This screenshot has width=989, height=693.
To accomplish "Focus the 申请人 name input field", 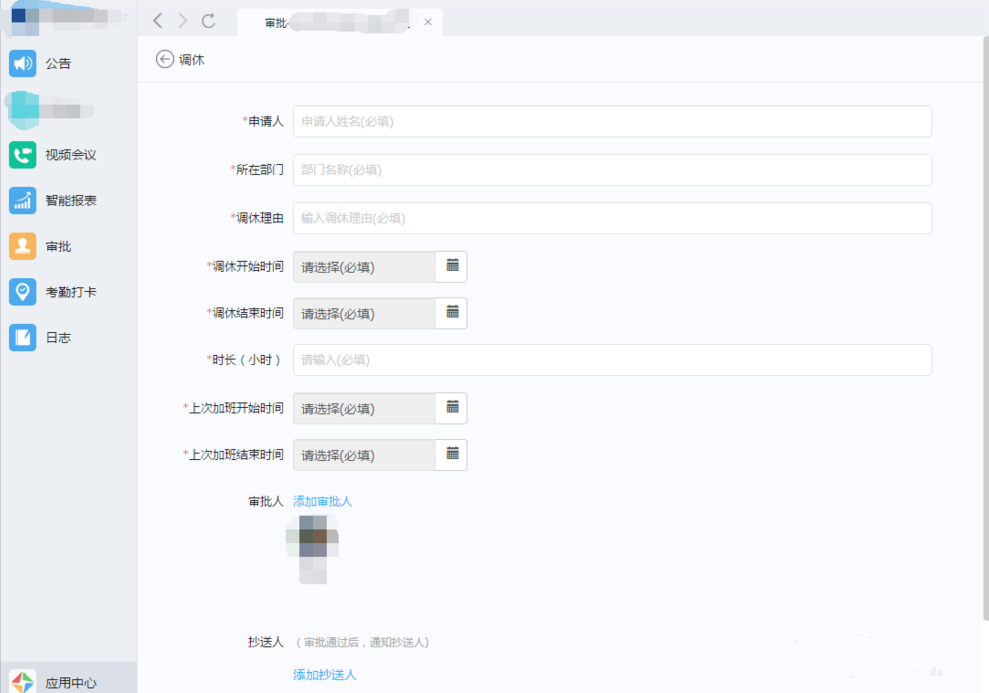I will 612,121.
